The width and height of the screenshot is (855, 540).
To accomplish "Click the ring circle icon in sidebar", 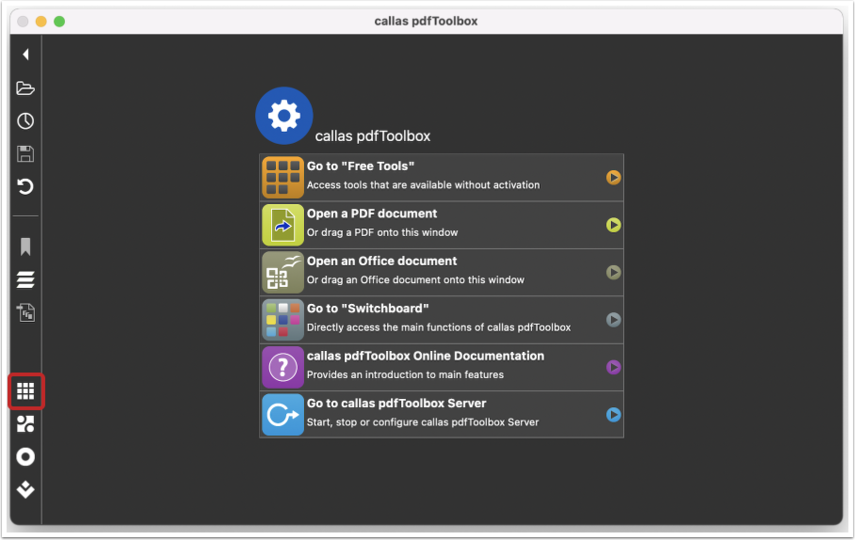I will tap(26, 457).
